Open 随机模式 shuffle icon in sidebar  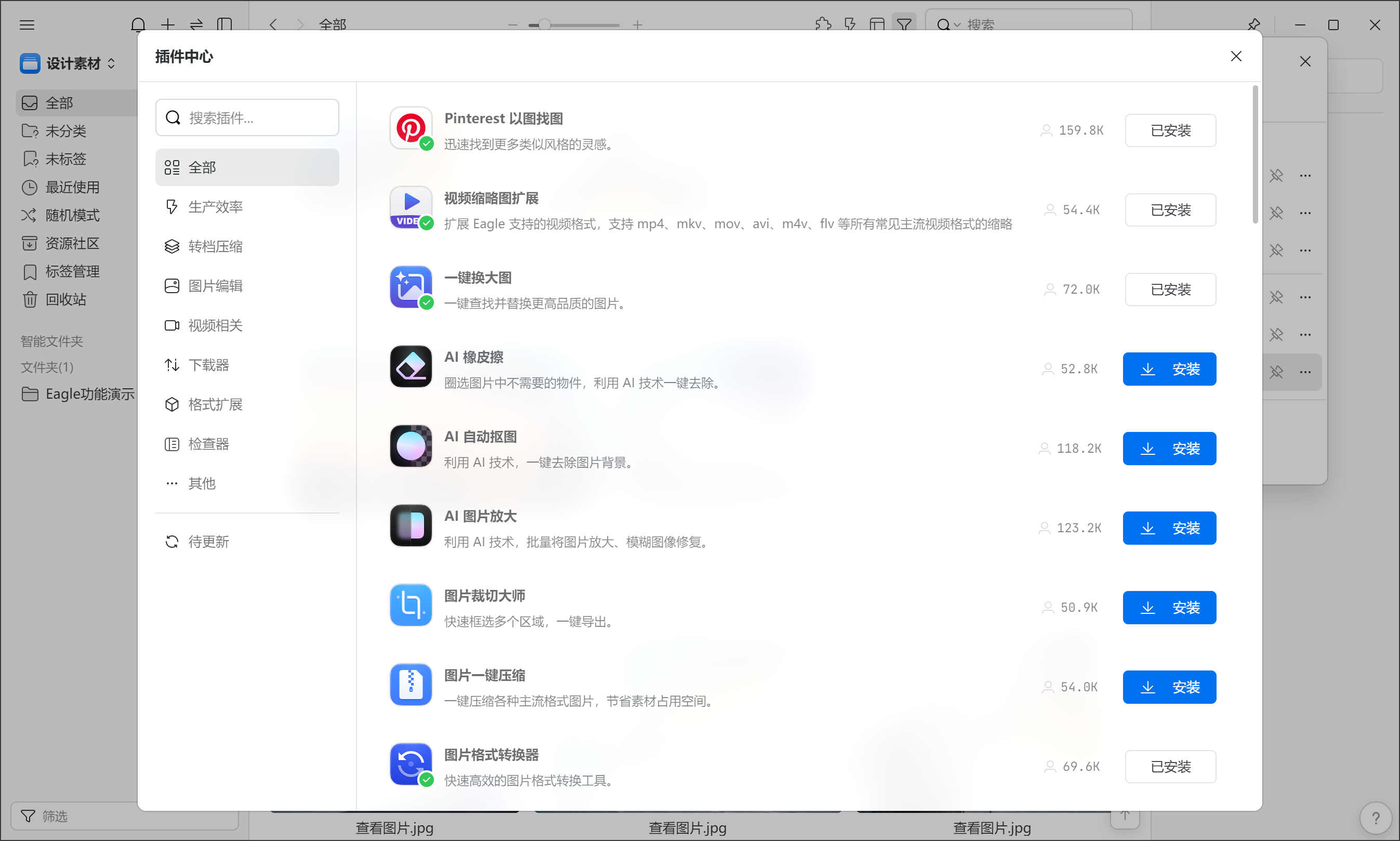(30, 215)
